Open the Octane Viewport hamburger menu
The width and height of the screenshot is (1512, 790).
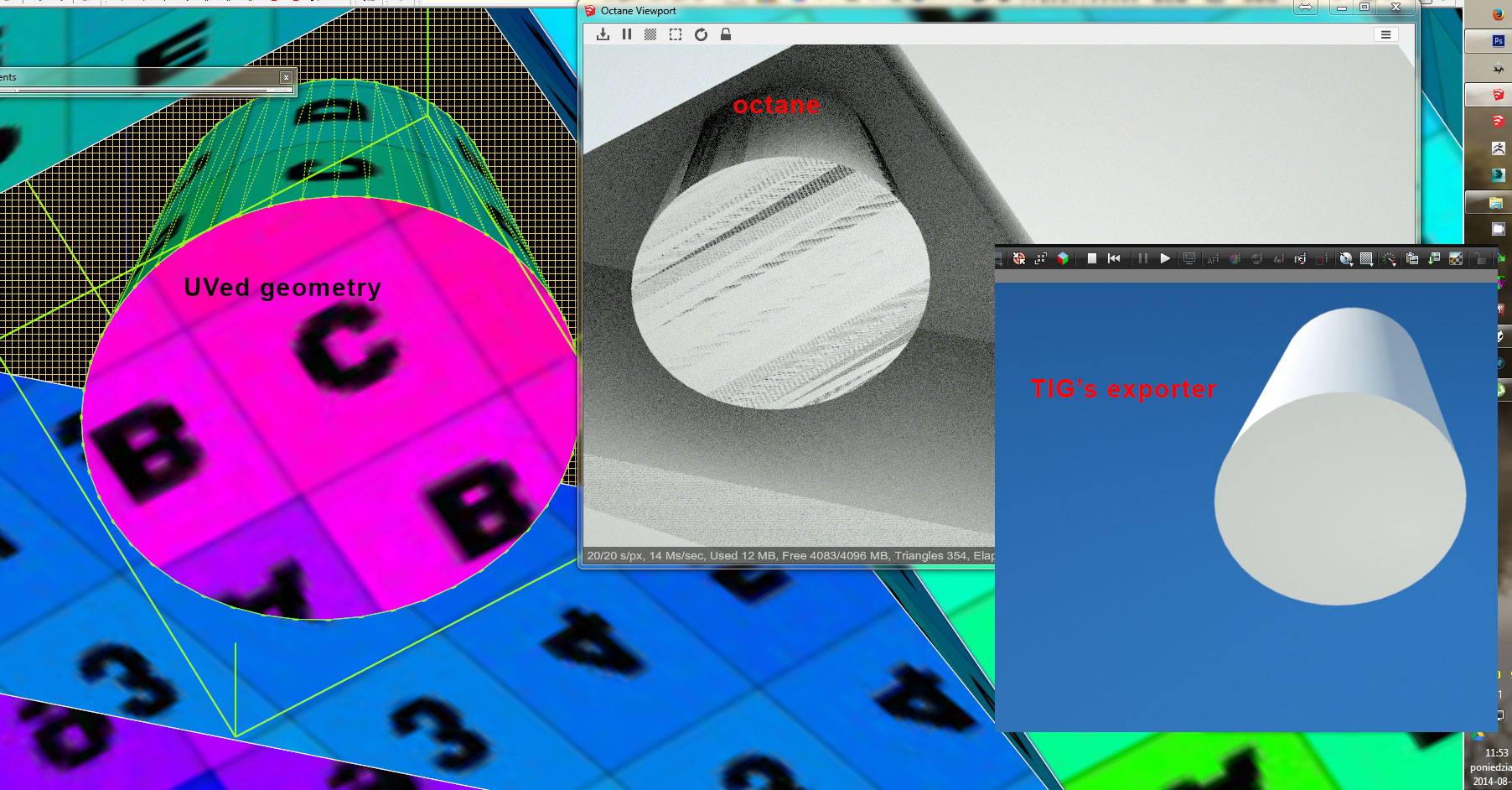1385,34
